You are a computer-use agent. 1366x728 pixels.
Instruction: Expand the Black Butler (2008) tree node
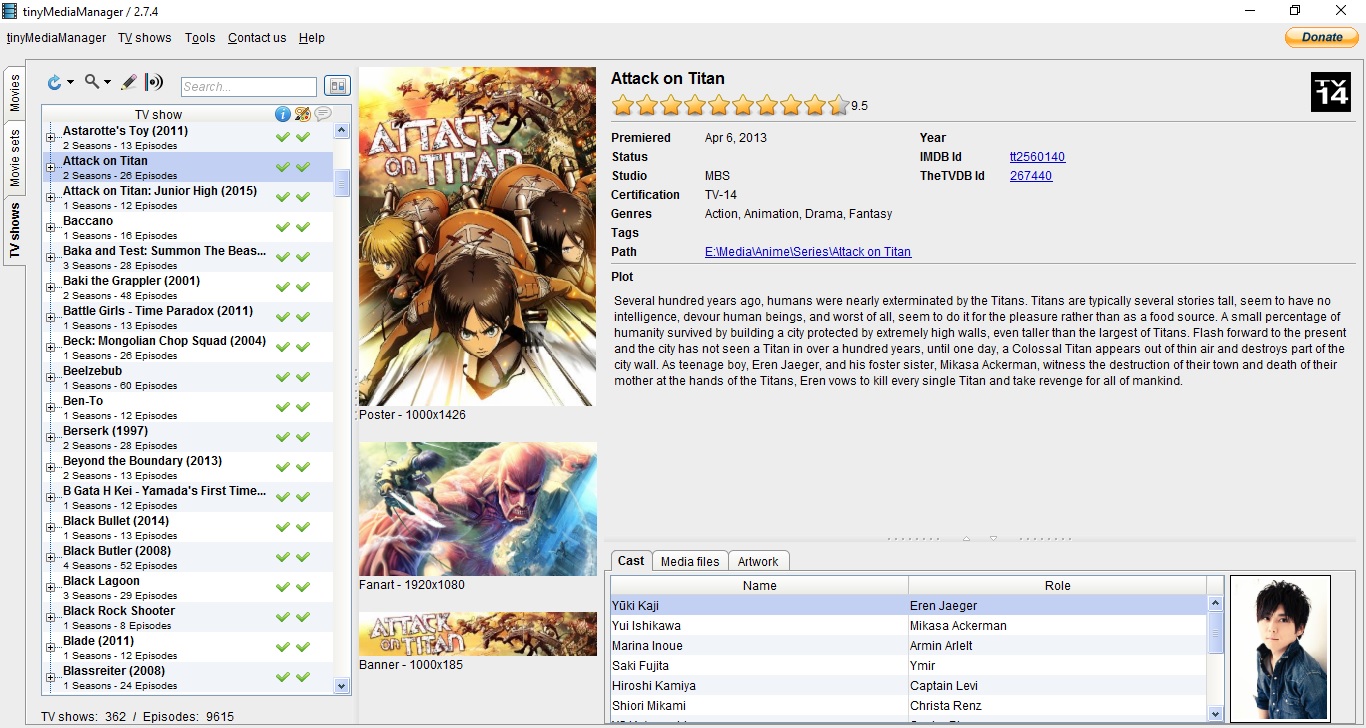[51, 558]
